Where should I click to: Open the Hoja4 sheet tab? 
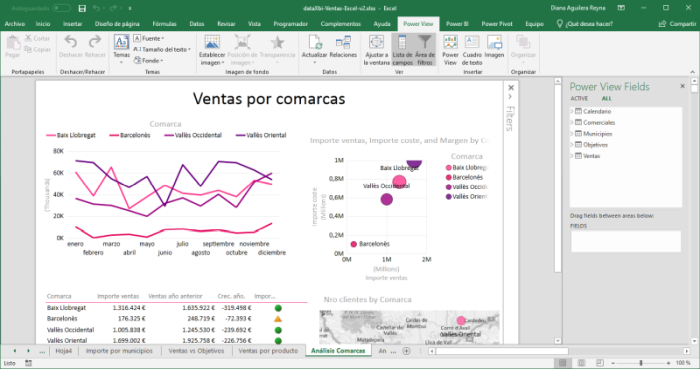(63, 351)
